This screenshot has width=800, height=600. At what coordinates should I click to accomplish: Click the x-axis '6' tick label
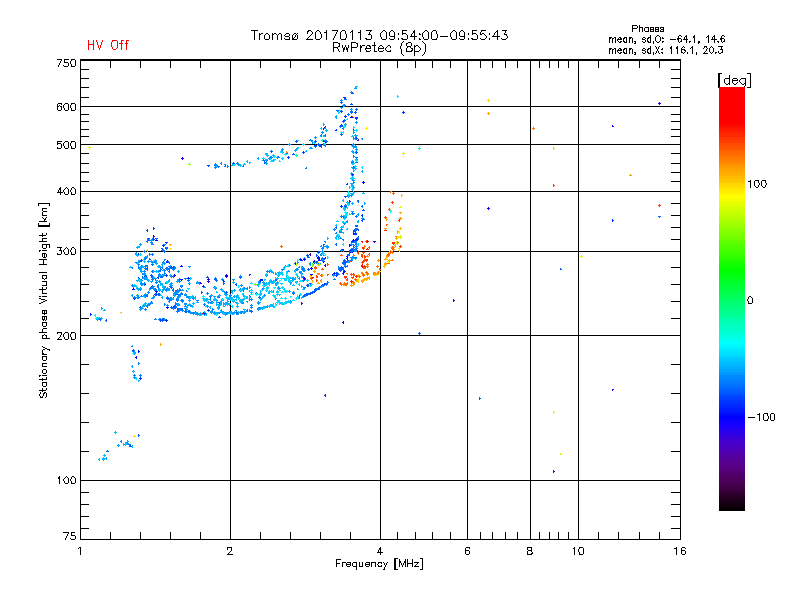click(x=467, y=551)
